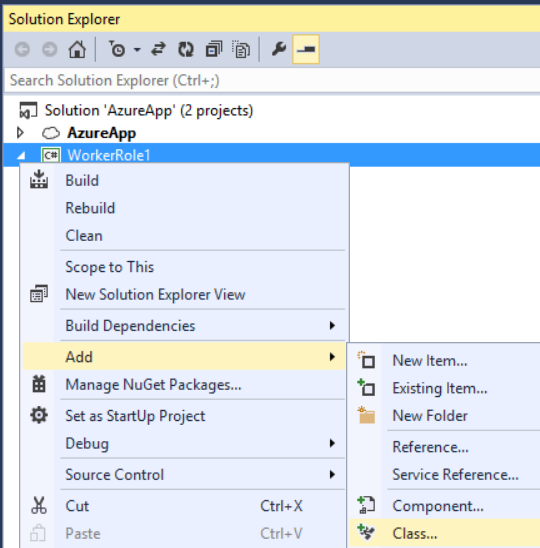Click the Debug submenu arrow
This screenshot has width=540, height=548.
point(332,443)
